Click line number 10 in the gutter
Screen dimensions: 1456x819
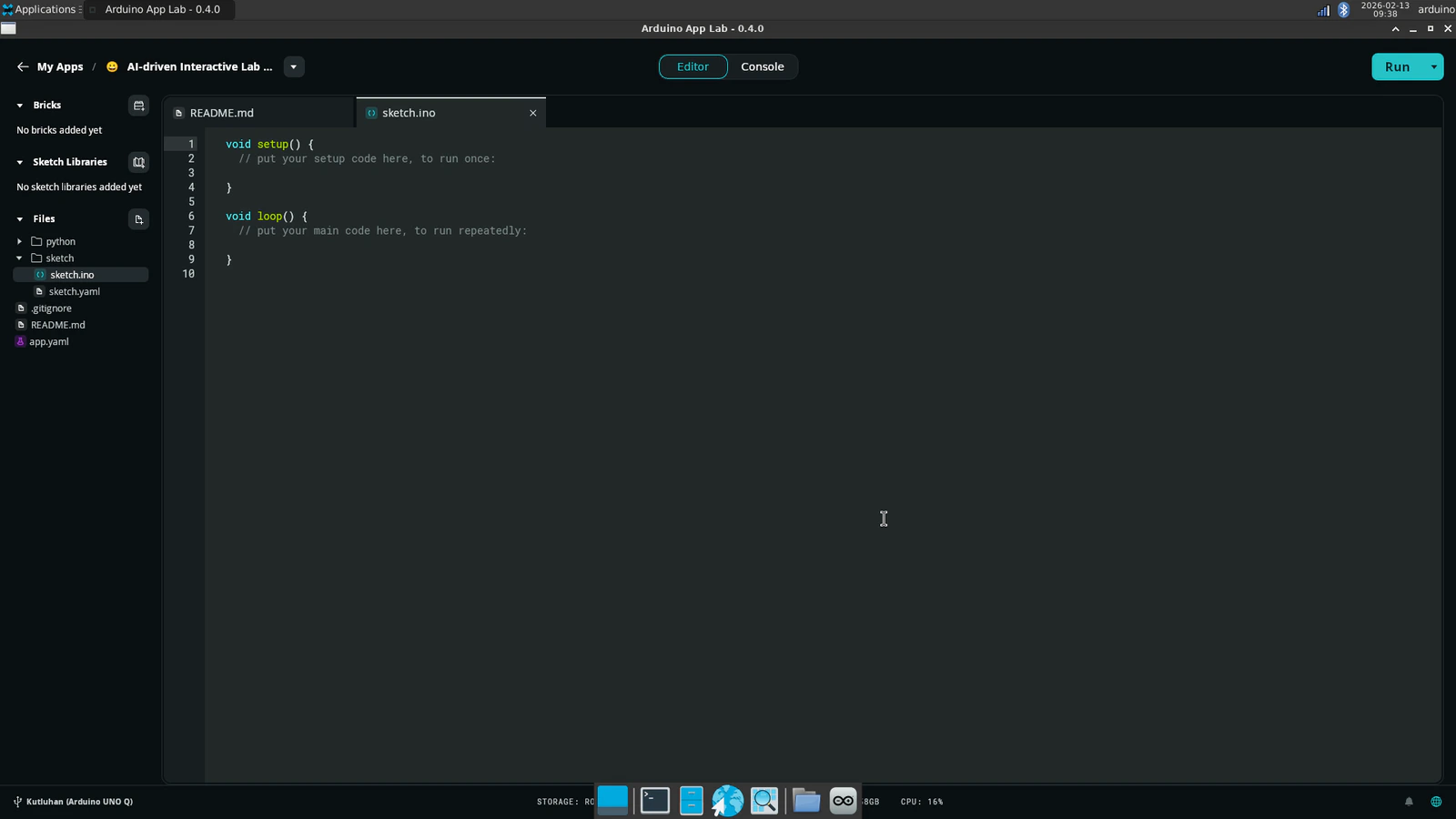(188, 274)
